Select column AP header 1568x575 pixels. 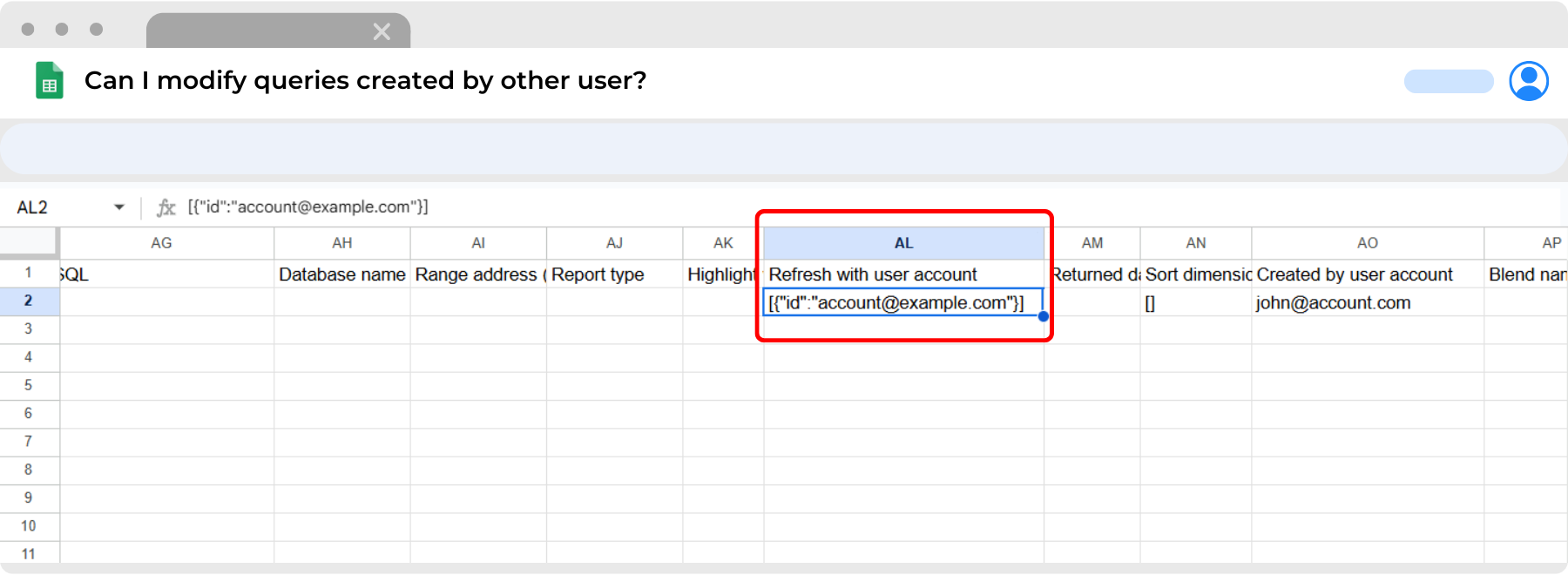(x=1526, y=243)
